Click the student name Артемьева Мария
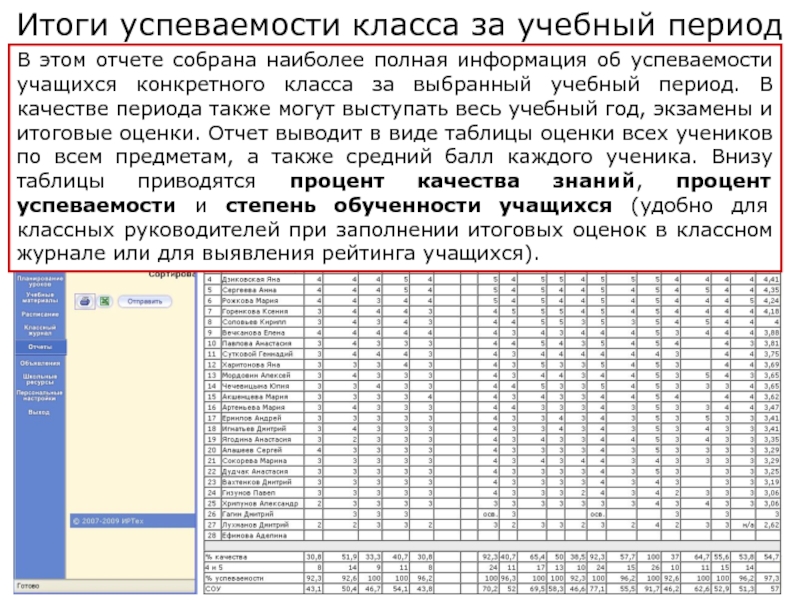800x600 pixels. (253, 408)
